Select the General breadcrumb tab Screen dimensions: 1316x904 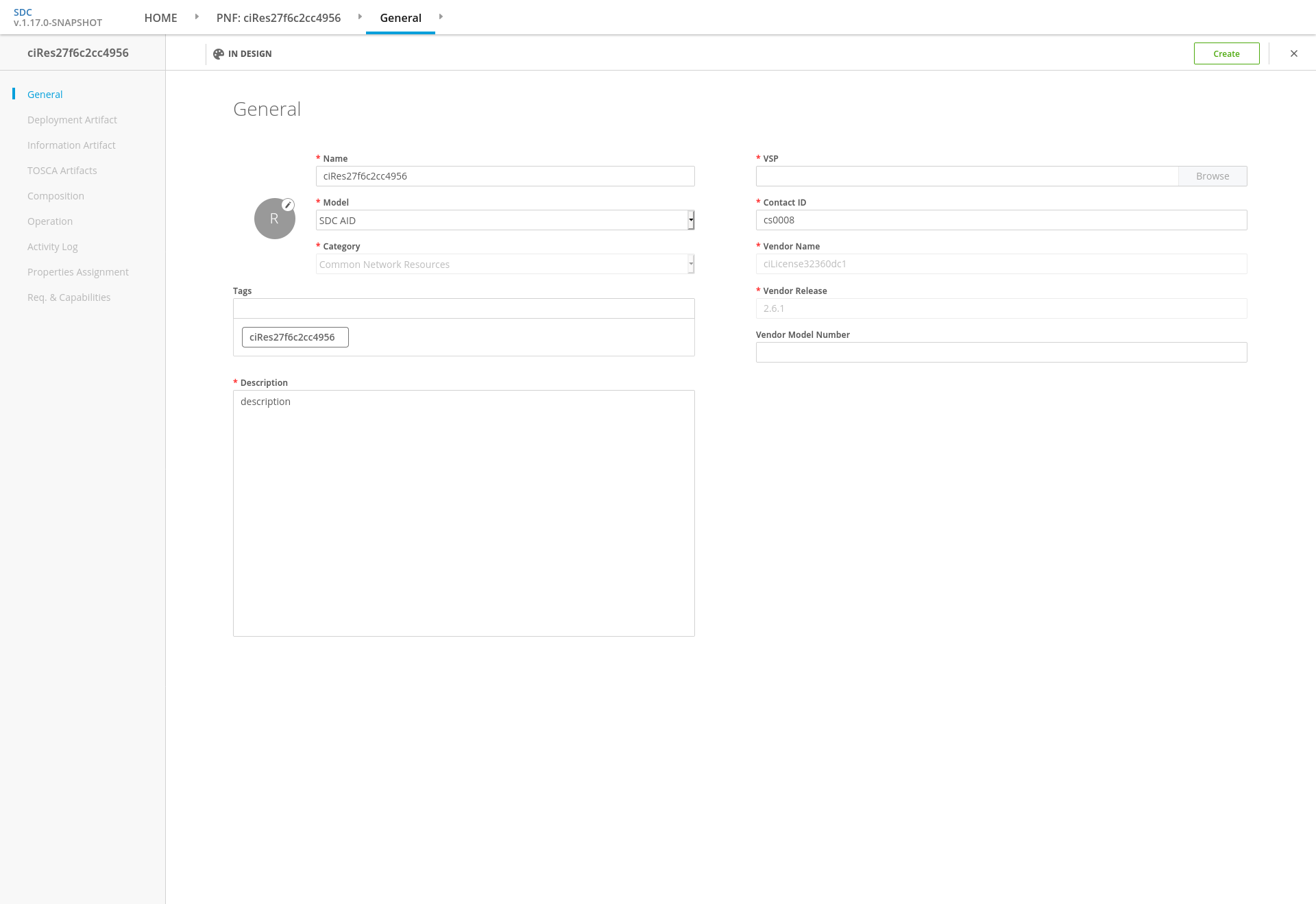400,18
